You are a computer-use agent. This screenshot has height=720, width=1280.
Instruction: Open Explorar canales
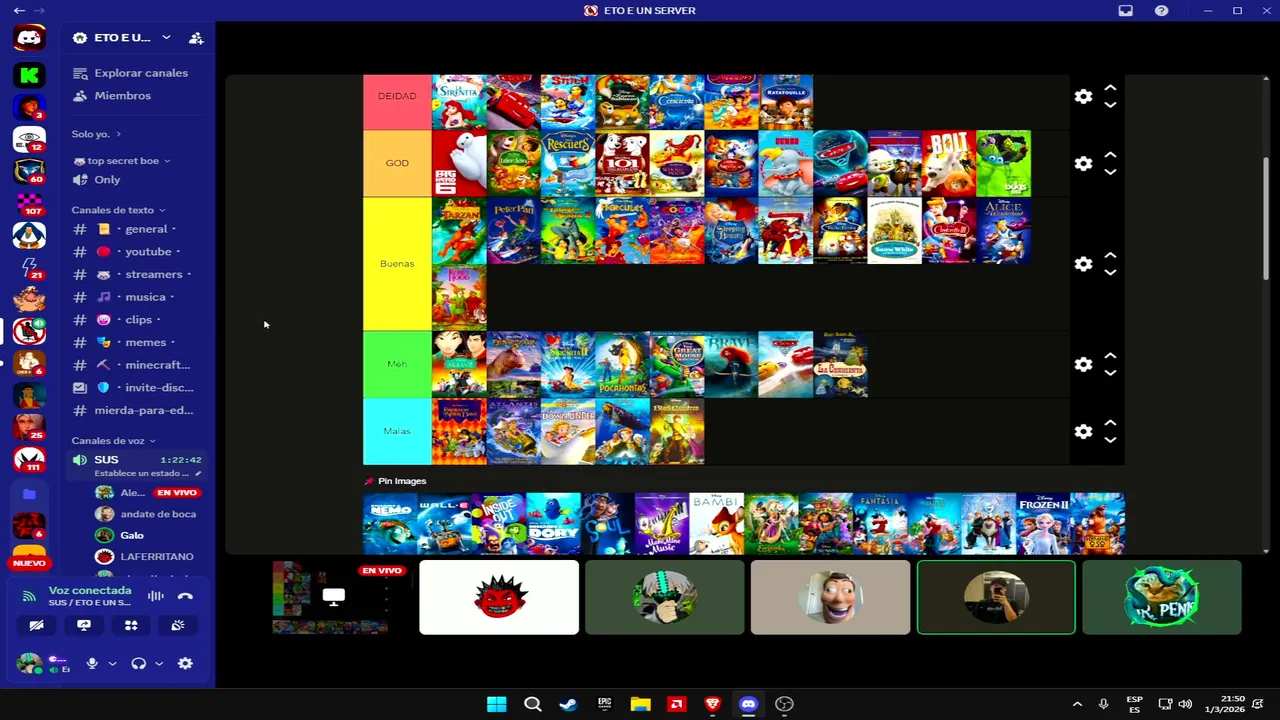point(134,73)
